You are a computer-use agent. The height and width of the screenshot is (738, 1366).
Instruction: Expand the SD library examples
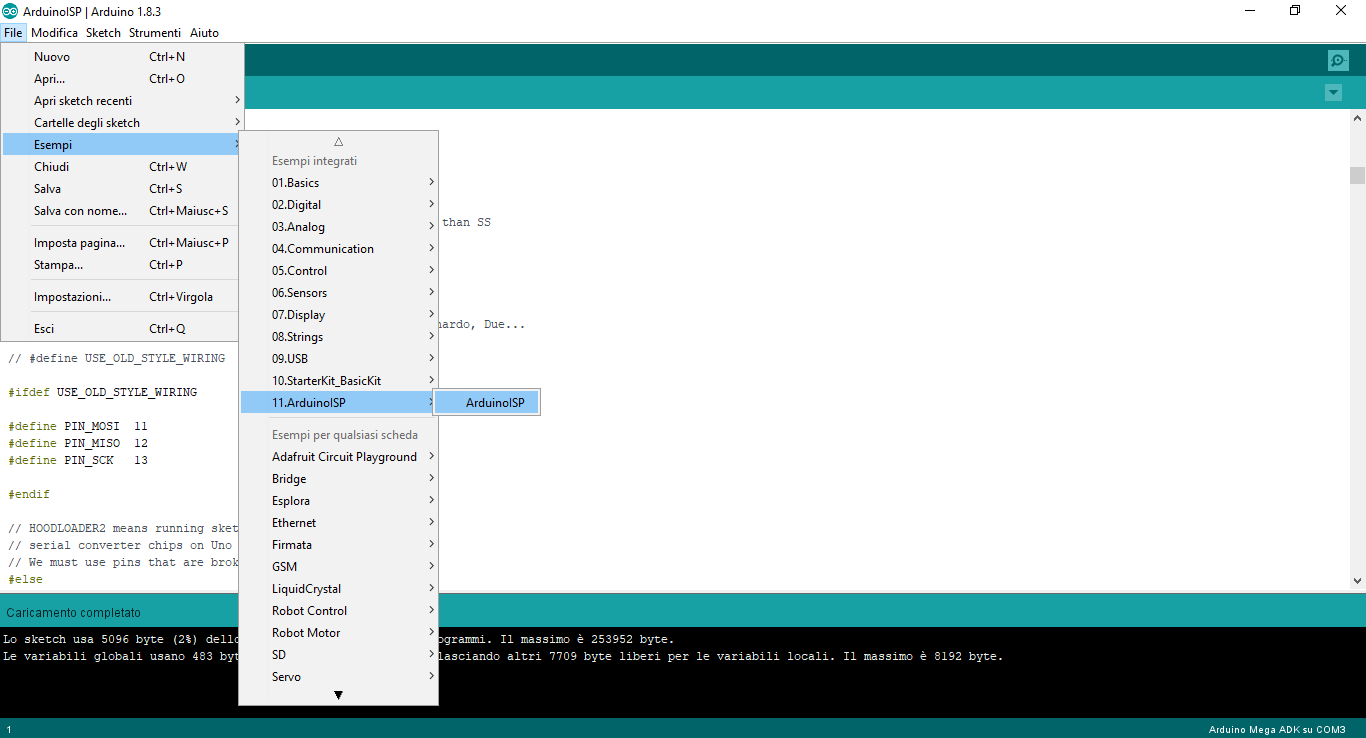[338, 655]
